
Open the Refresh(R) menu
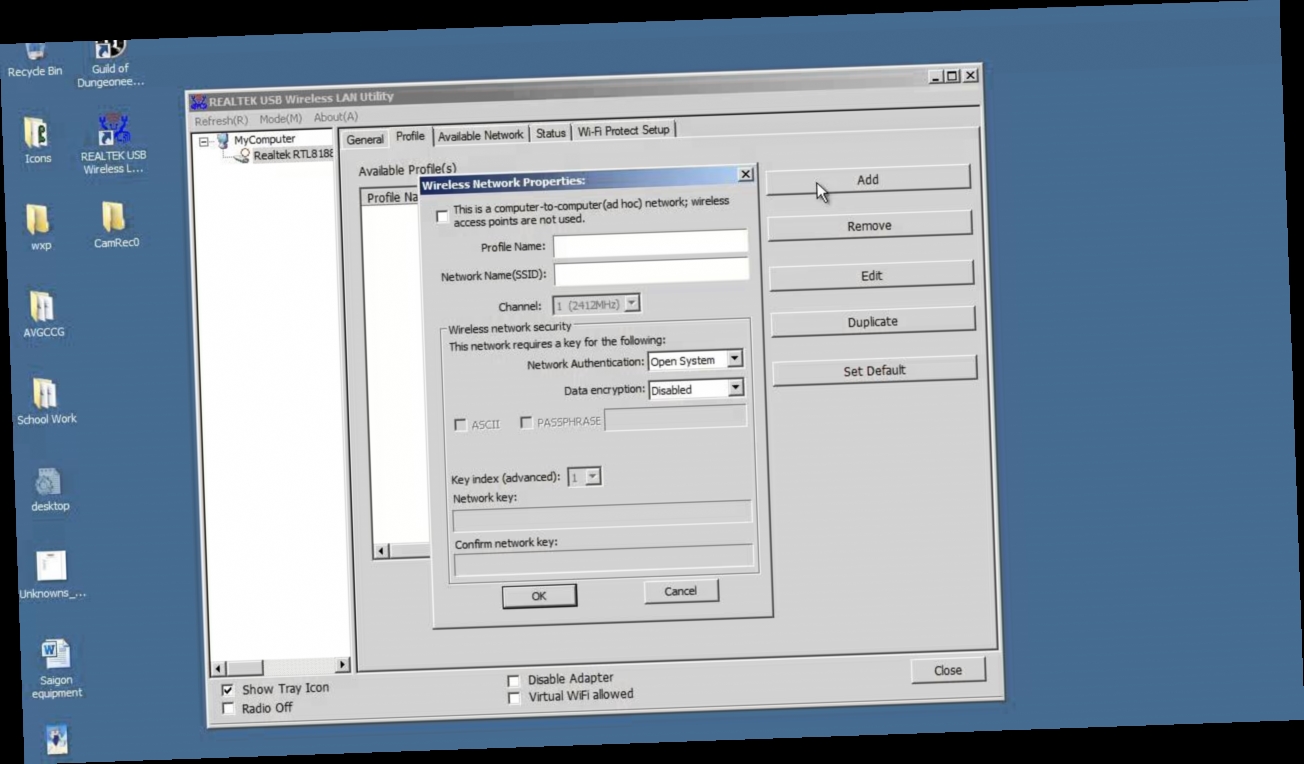(221, 120)
